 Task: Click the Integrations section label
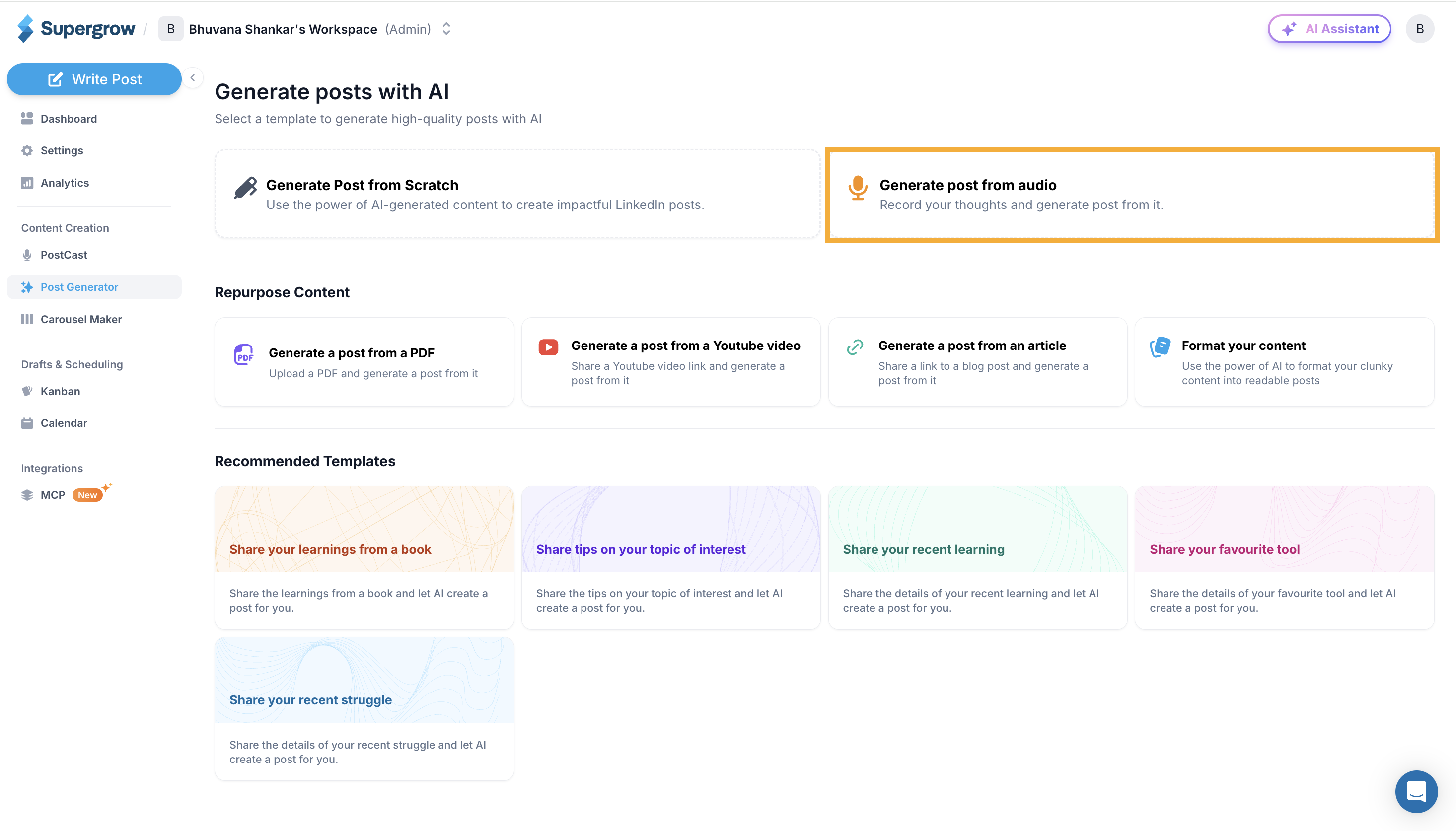click(52, 468)
